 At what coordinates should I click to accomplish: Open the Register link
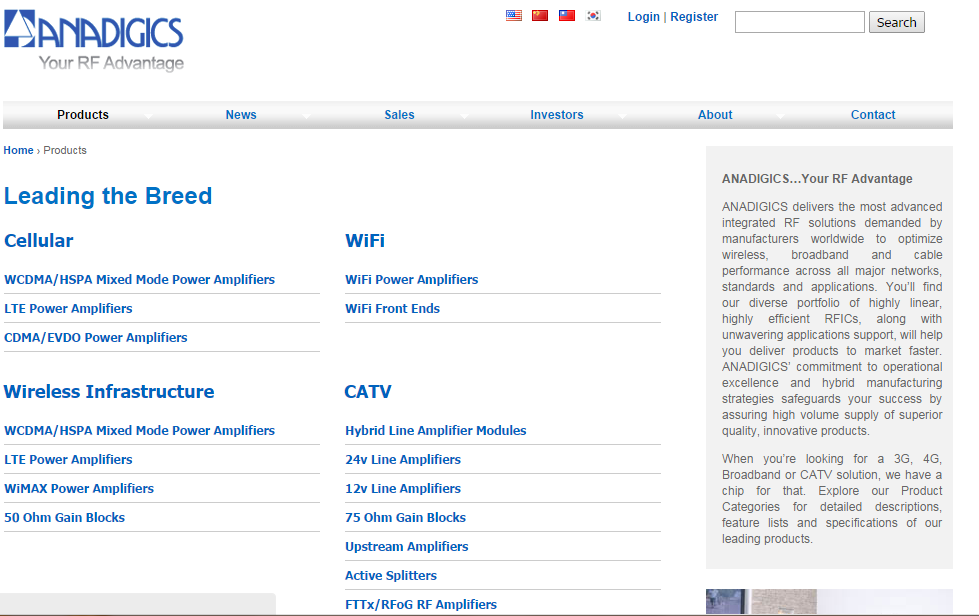pyautogui.click(x=694, y=17)
